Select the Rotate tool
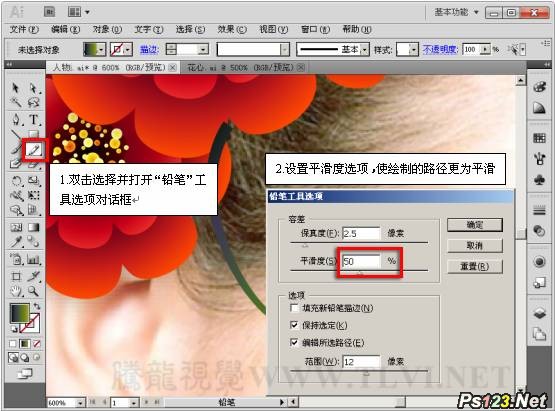555x411 pixels. (x=16, y=181)
